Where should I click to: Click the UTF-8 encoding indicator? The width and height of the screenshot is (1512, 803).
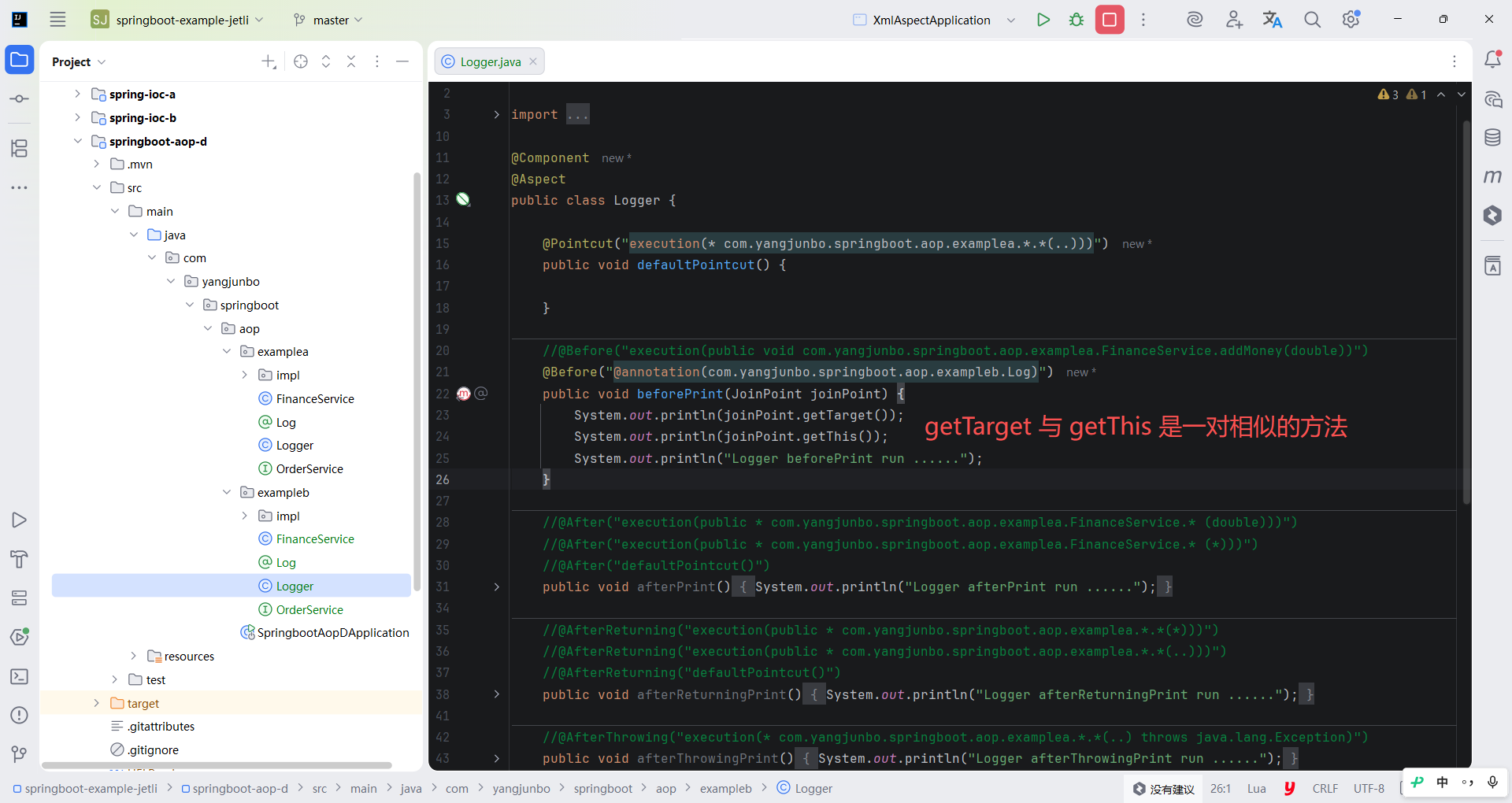point(1369,788)
